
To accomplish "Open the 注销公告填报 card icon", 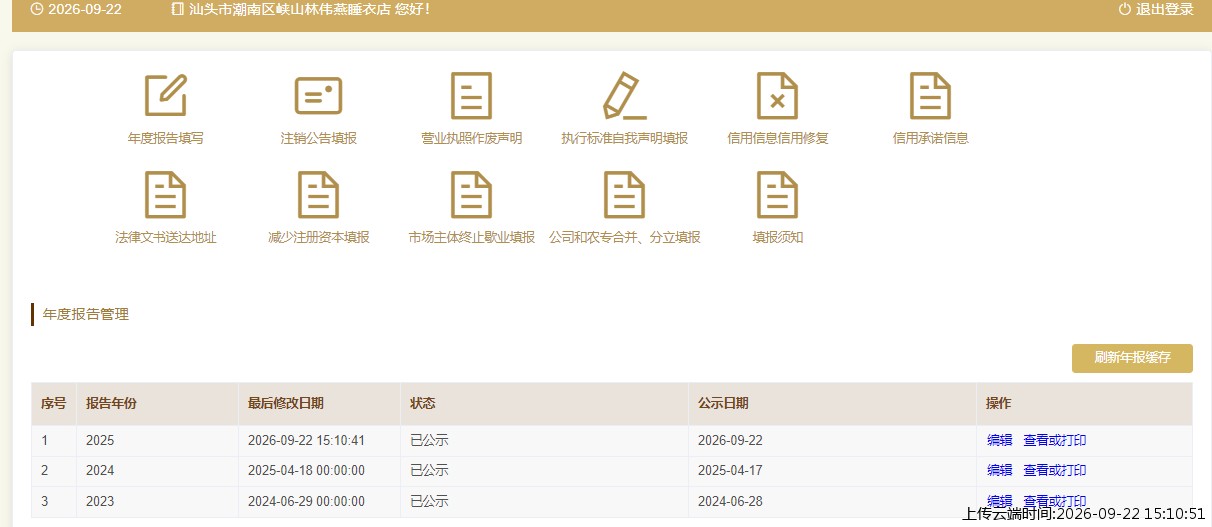I will tap(319, 96).
